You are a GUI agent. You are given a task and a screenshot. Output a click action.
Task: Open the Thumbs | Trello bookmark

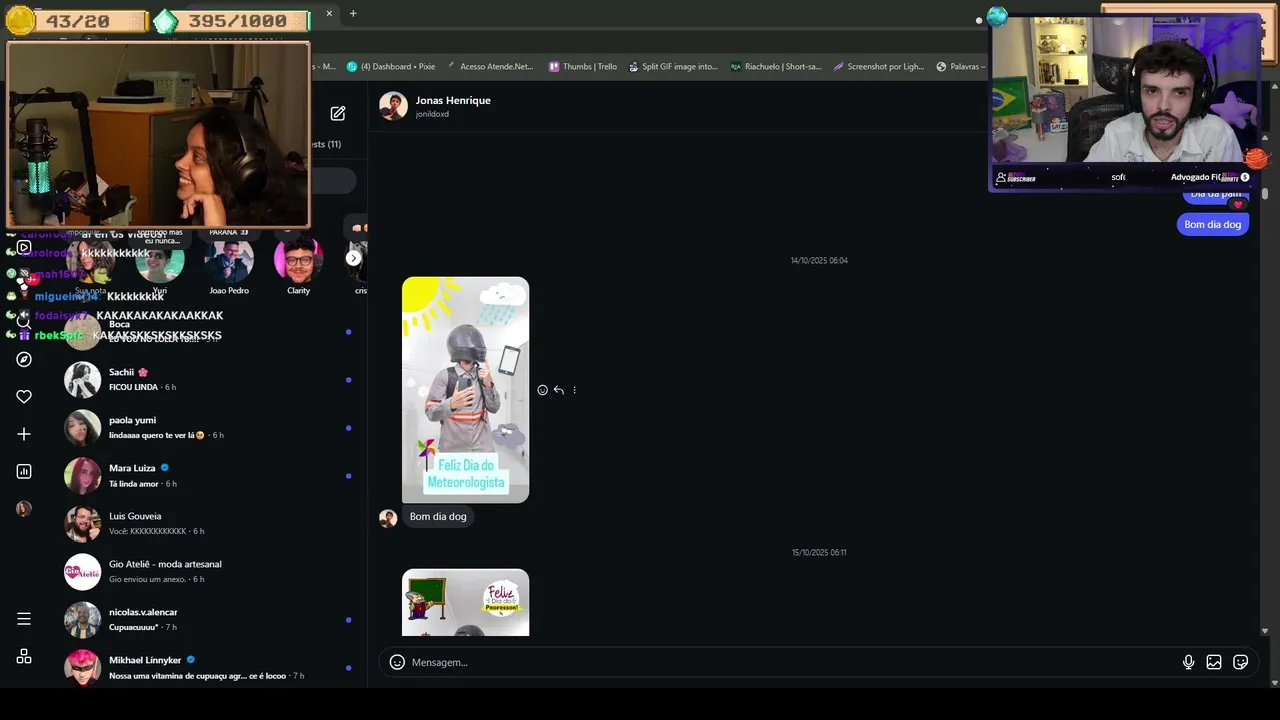[582, 67]
